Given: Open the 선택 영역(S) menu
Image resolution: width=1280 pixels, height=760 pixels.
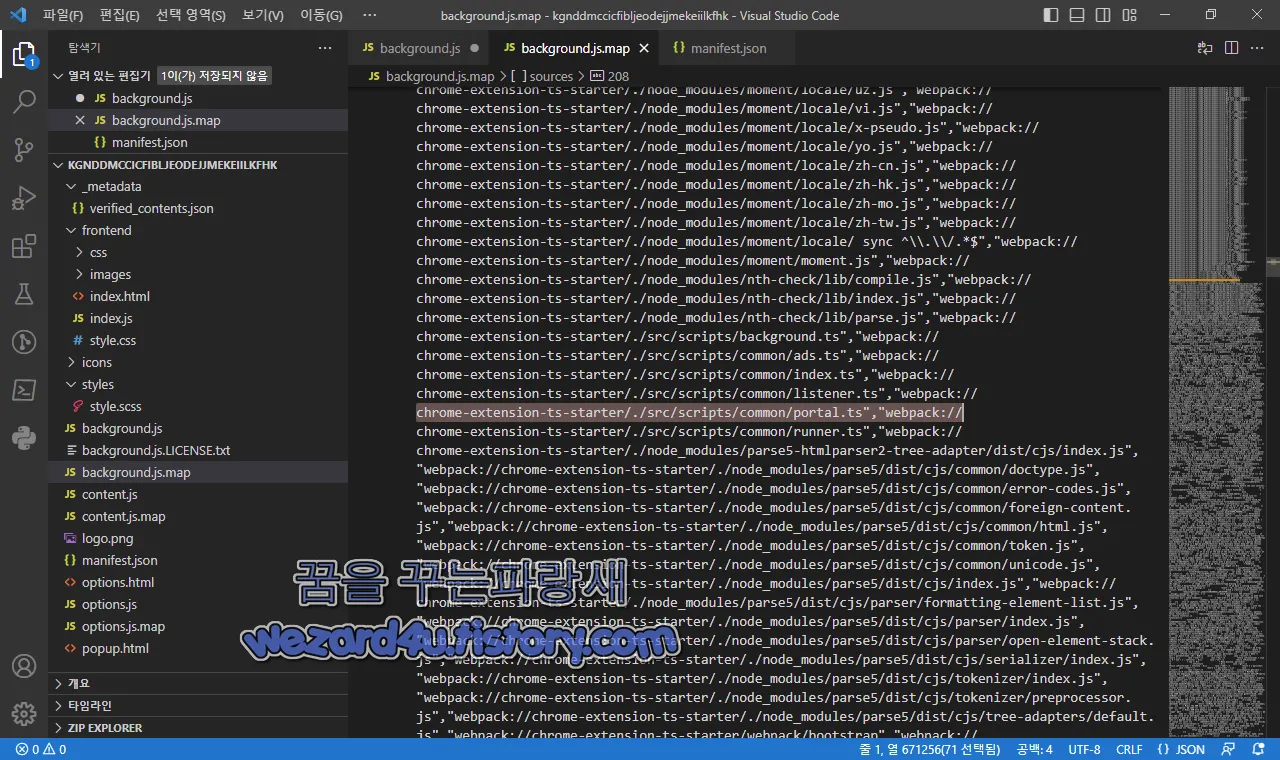Looking at the screenshot, I should pyautogui.click(x=191, y=15).
